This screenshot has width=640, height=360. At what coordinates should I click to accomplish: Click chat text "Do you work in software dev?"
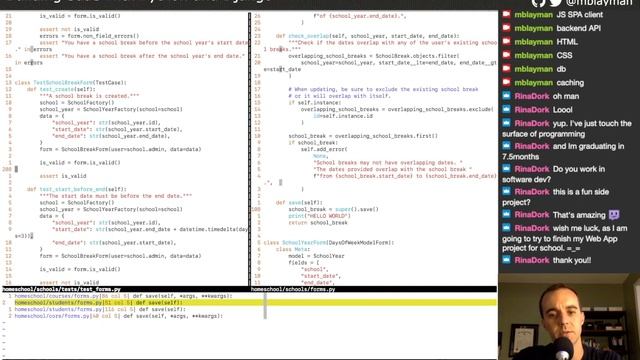coord(553,174)
